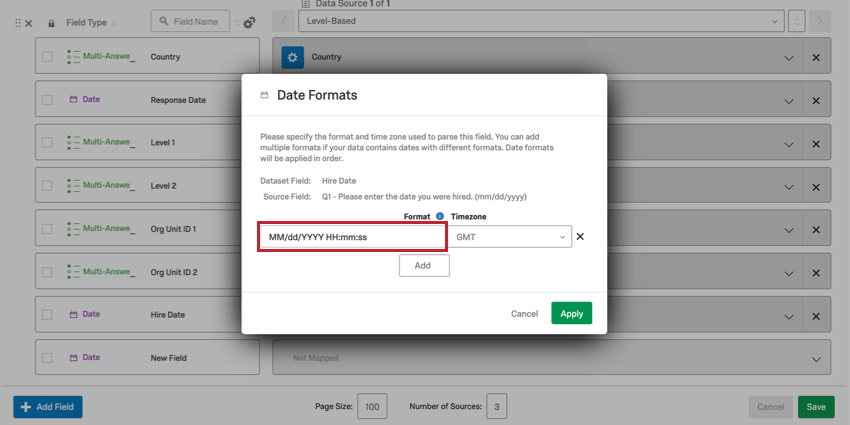
Task: Tick the Org Unit ID 1 checkbox
Action: (47, 229)
